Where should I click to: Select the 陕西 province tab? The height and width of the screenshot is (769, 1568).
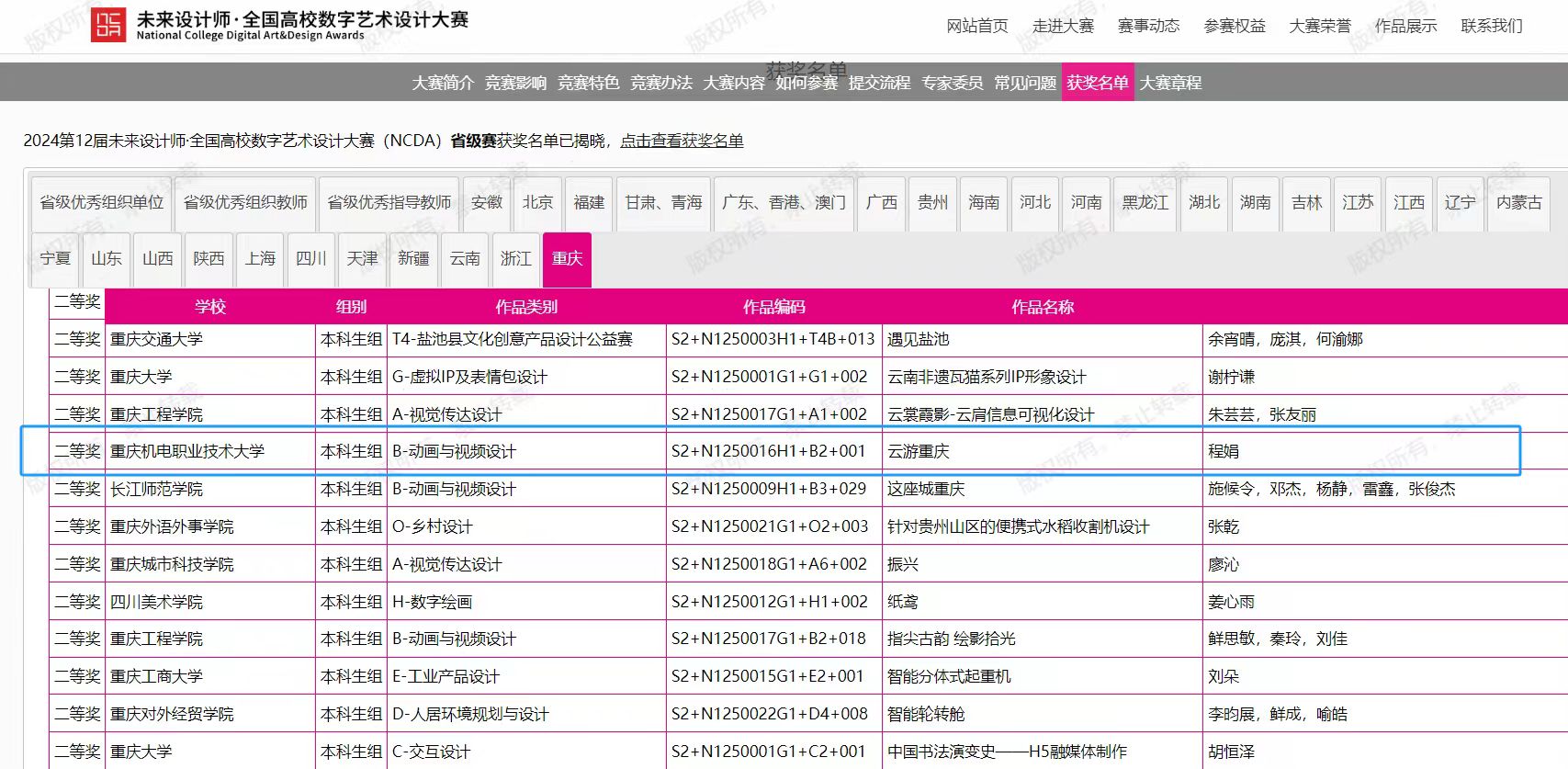coord(209,259)
